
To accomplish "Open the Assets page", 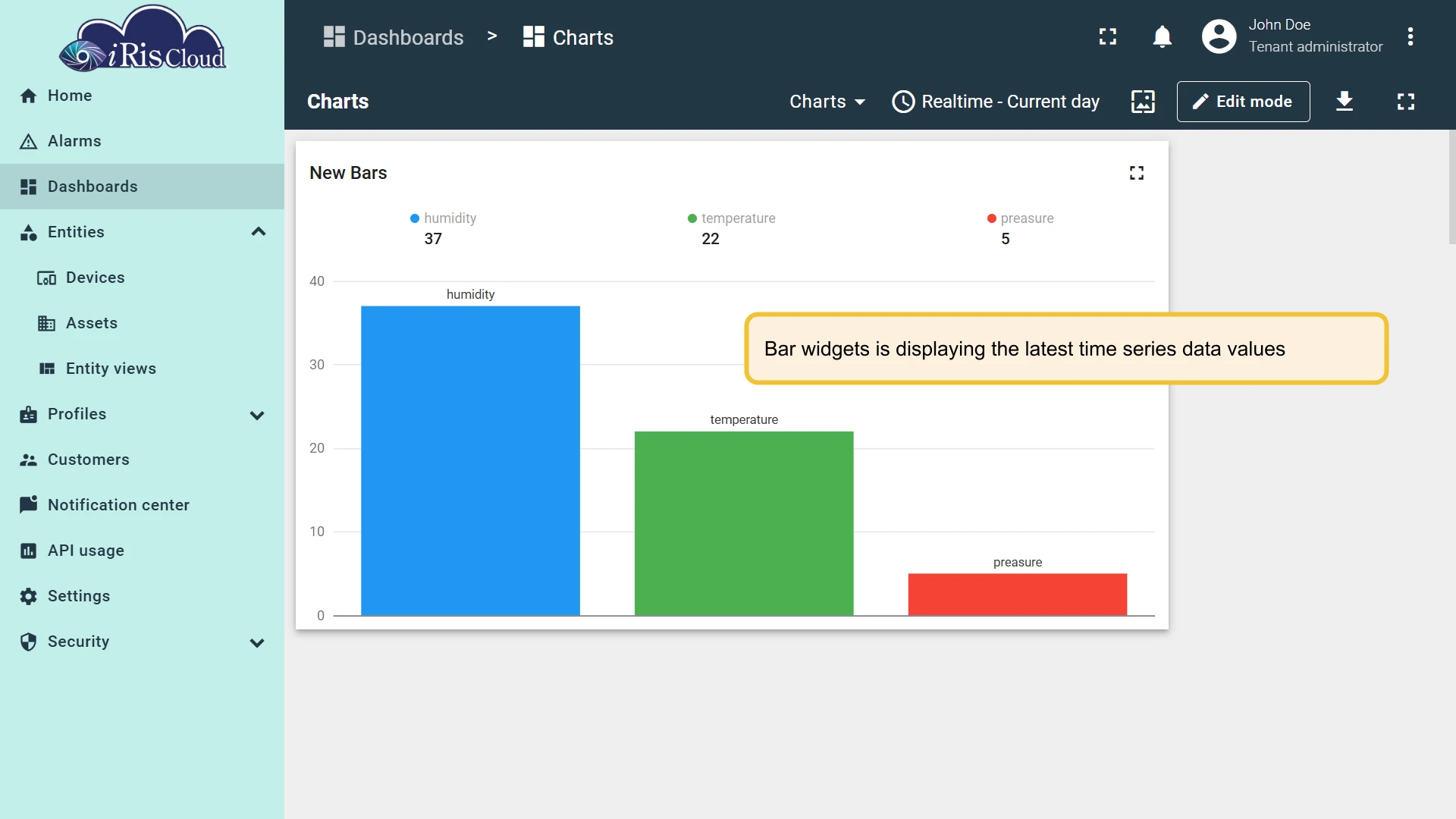I will point(142,323).
